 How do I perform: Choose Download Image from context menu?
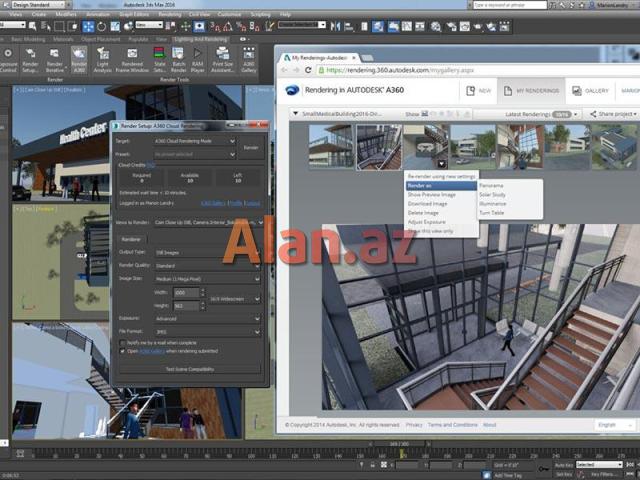[427, 204]
